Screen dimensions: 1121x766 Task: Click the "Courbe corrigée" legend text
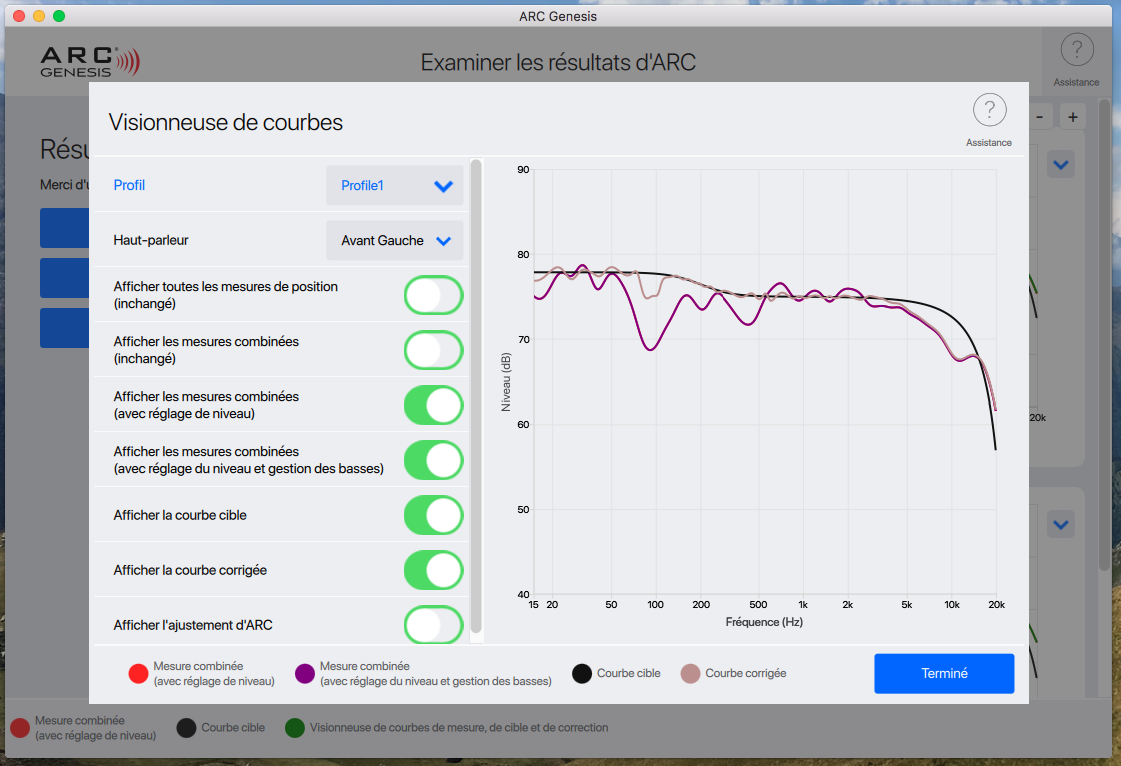746,674
